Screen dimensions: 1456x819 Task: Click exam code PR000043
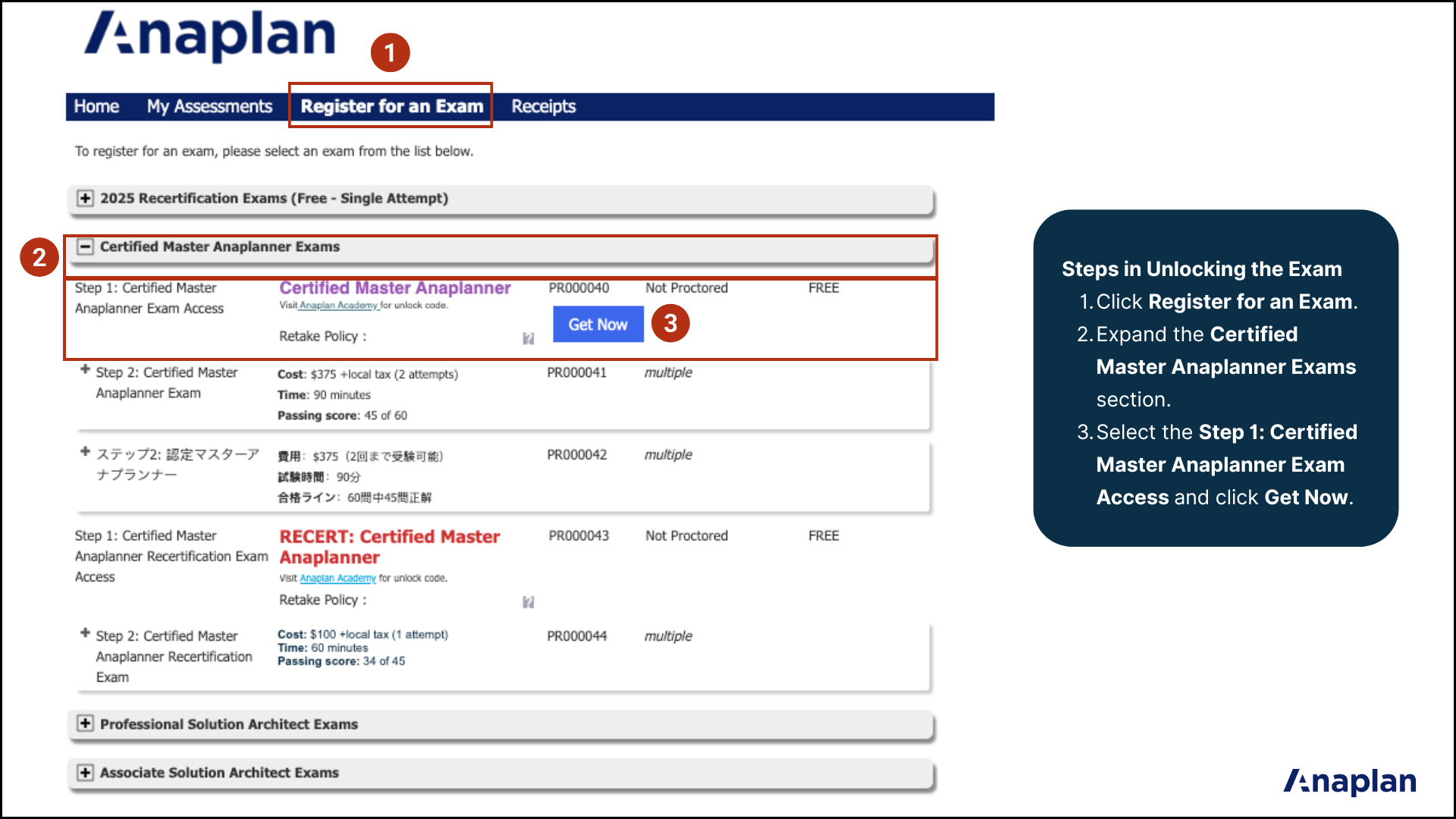point(579,536)
